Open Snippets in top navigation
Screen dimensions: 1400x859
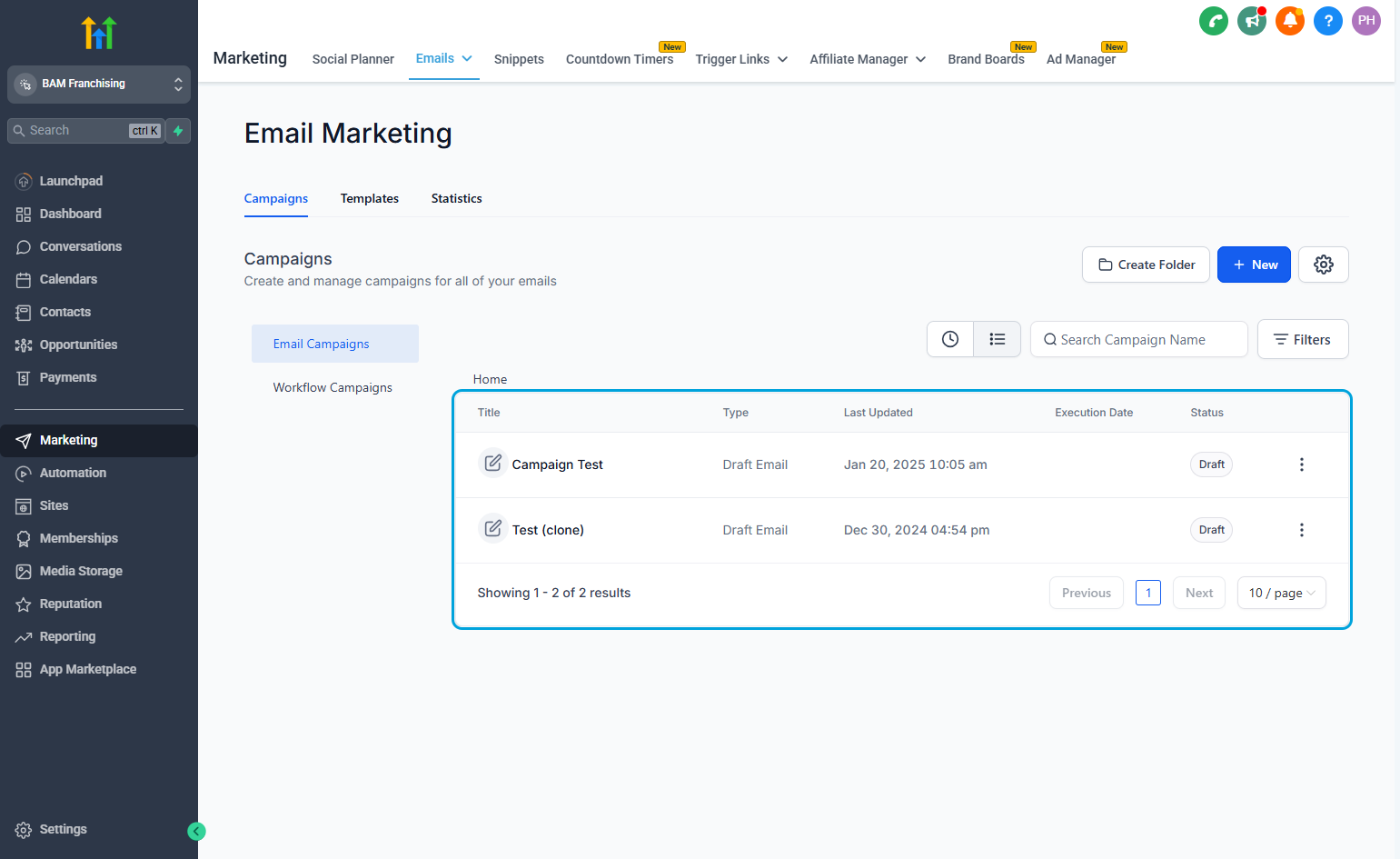[x=519, y=59]
